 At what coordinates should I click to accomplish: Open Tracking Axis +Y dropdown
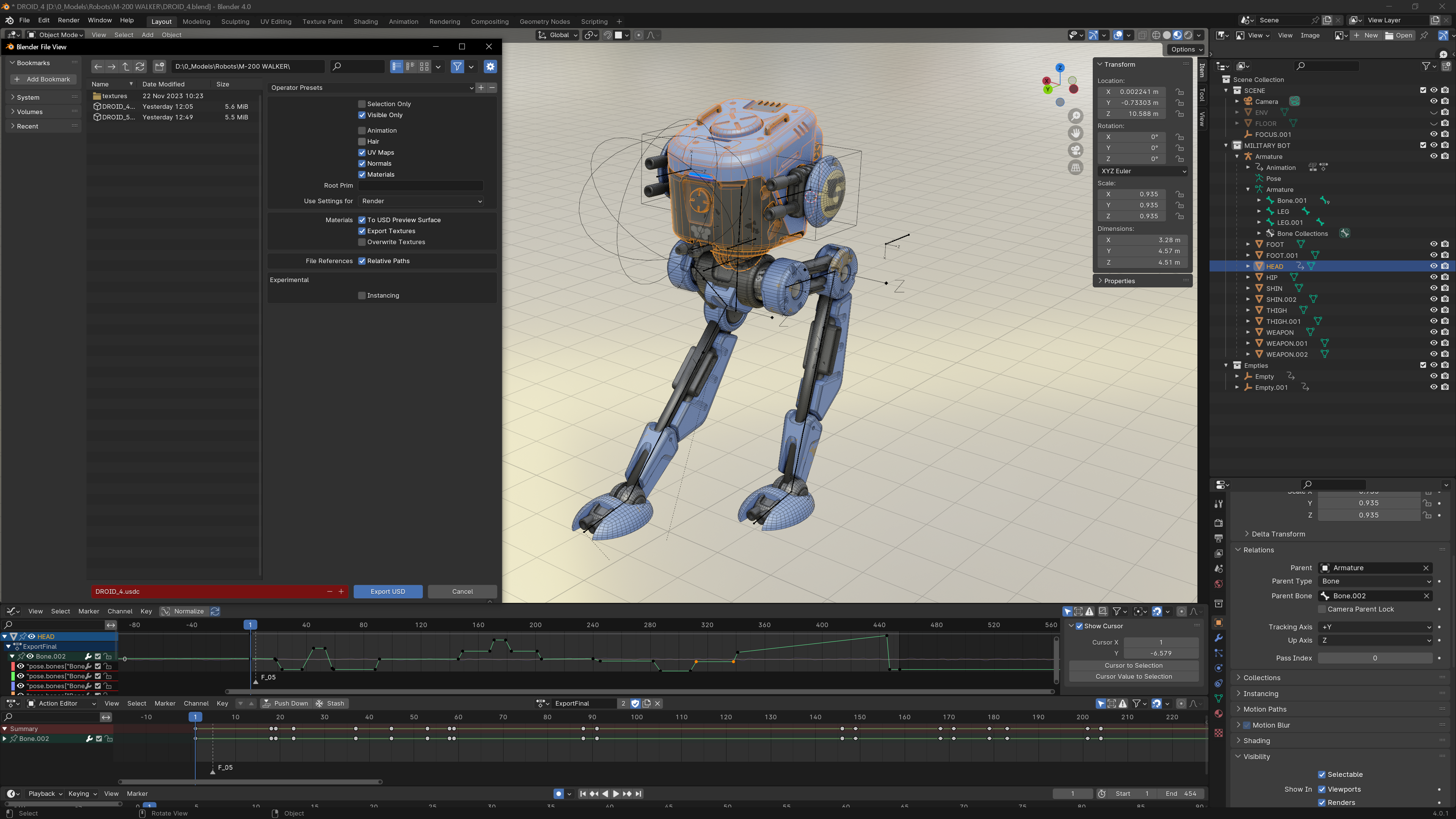click(x=1375, y=627)
